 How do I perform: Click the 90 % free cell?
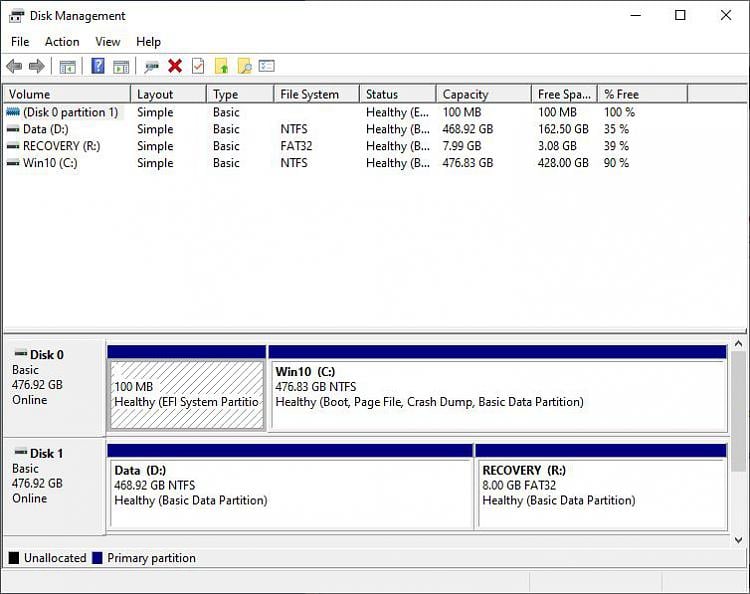tap(616, 163)
